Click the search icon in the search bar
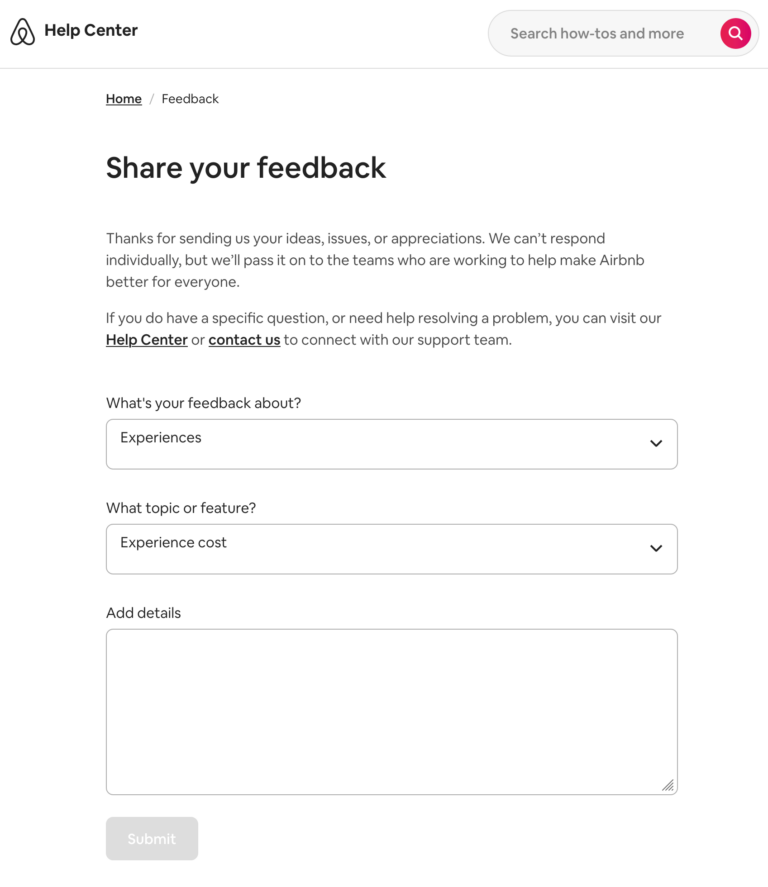The image size is (768, 887). [735, 33]
